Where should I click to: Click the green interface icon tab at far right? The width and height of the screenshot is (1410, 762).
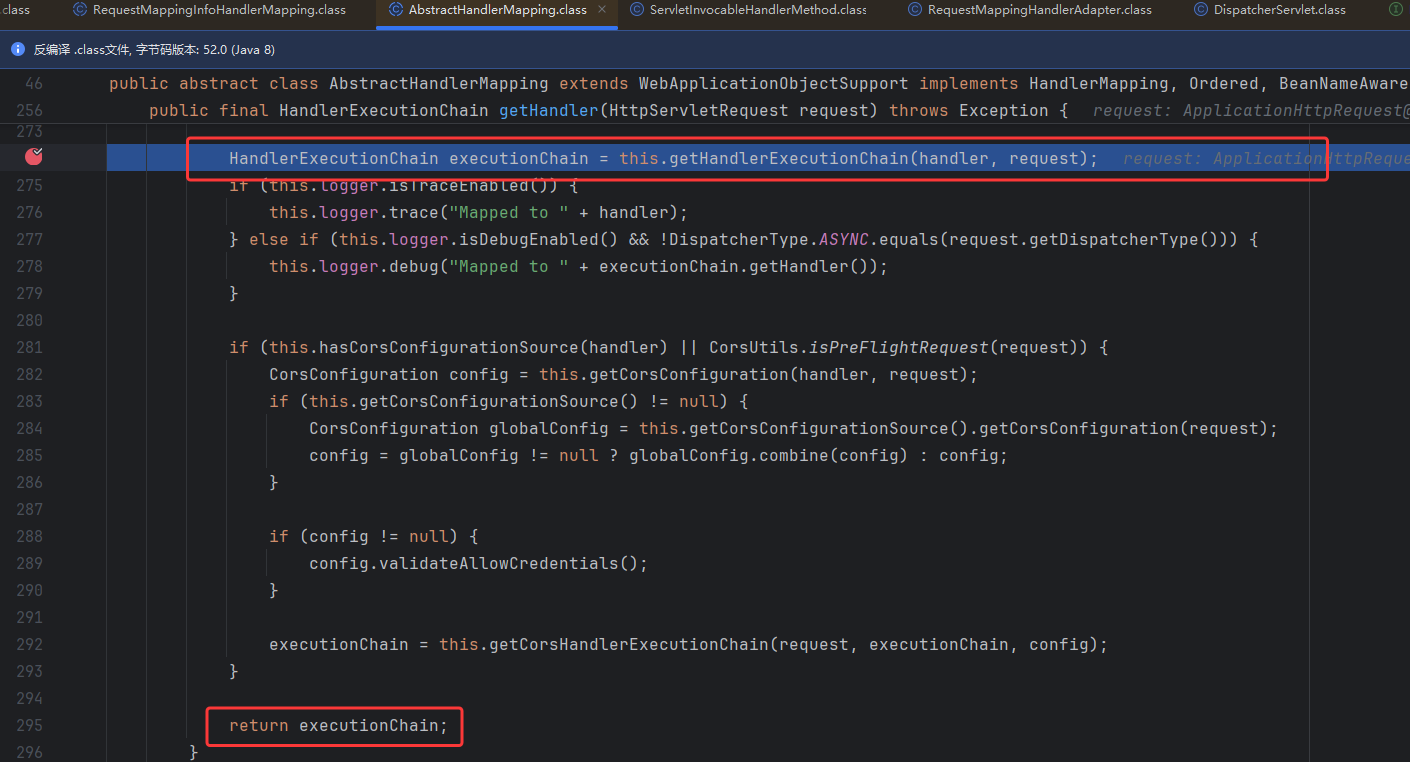click(1396, 10)
